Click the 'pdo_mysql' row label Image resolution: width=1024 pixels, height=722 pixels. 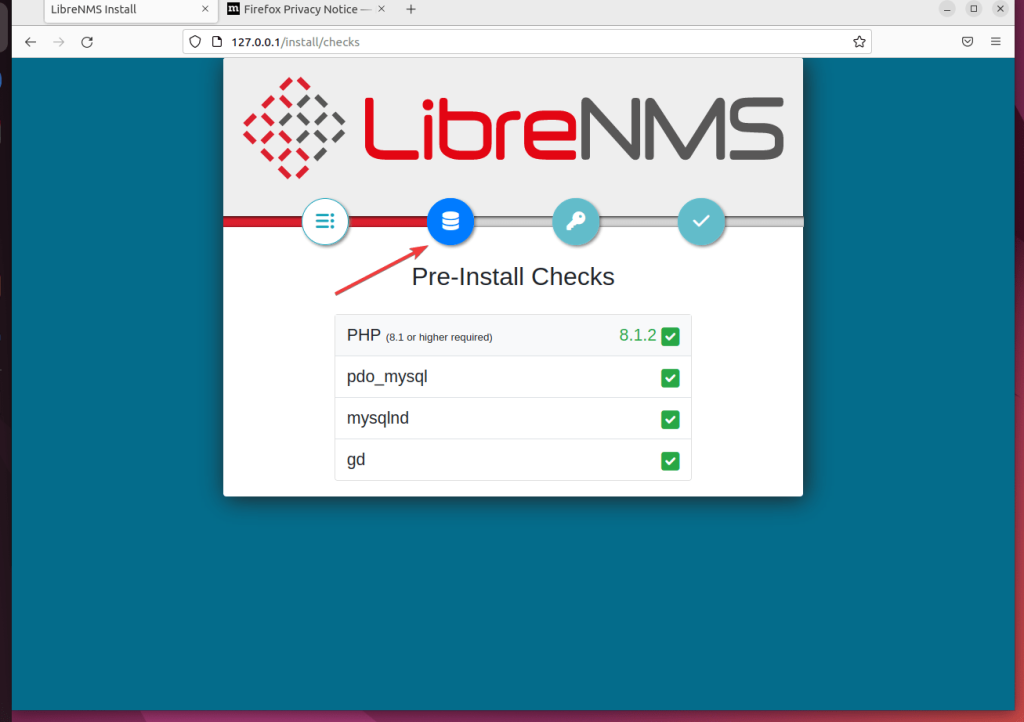pyautogui.click(x=387, y=377)
